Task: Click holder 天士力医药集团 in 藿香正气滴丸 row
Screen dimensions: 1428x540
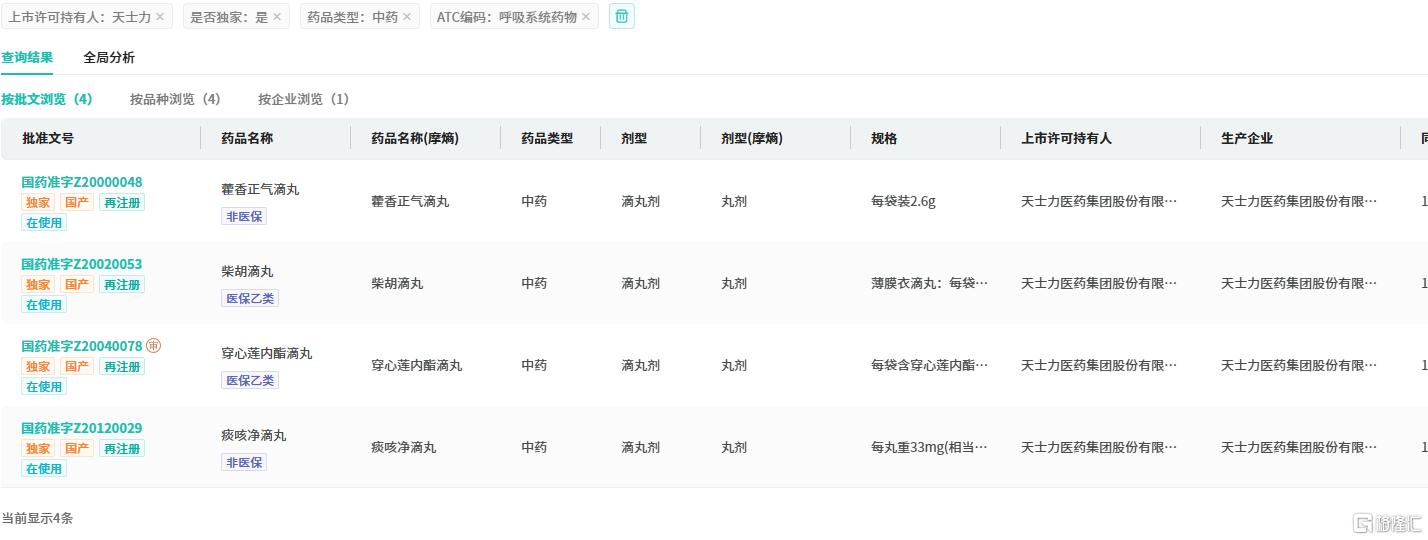Action: pyautogui.click(x=1099, y=201)
